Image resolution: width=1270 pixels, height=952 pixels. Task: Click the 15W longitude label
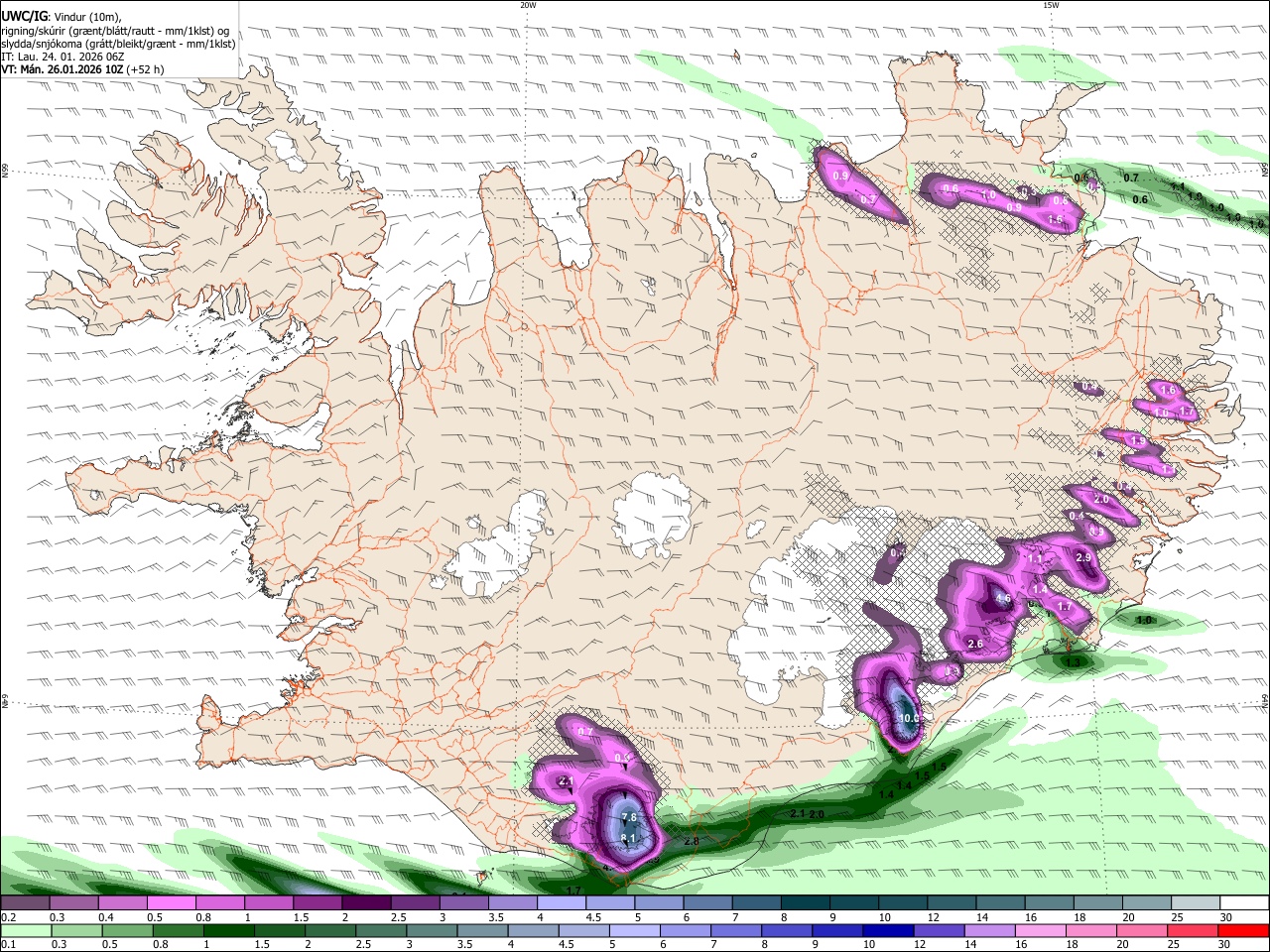point(1051,5)
